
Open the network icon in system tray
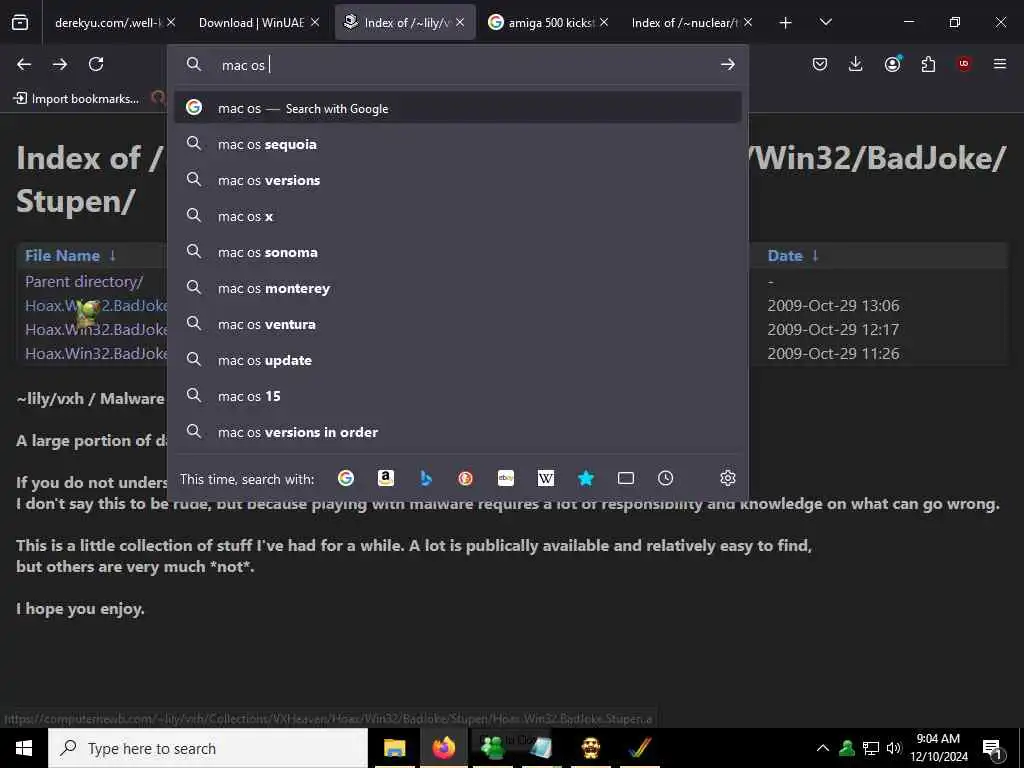[x=871, y=748]
